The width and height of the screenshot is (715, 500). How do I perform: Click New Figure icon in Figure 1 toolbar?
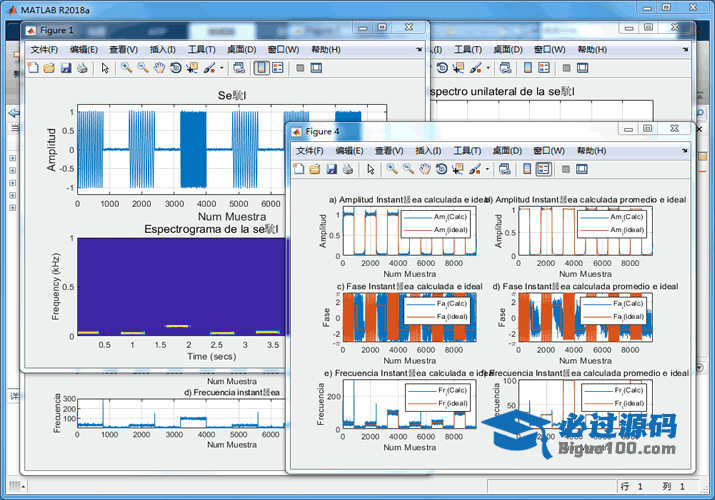[x=33, y=68]
